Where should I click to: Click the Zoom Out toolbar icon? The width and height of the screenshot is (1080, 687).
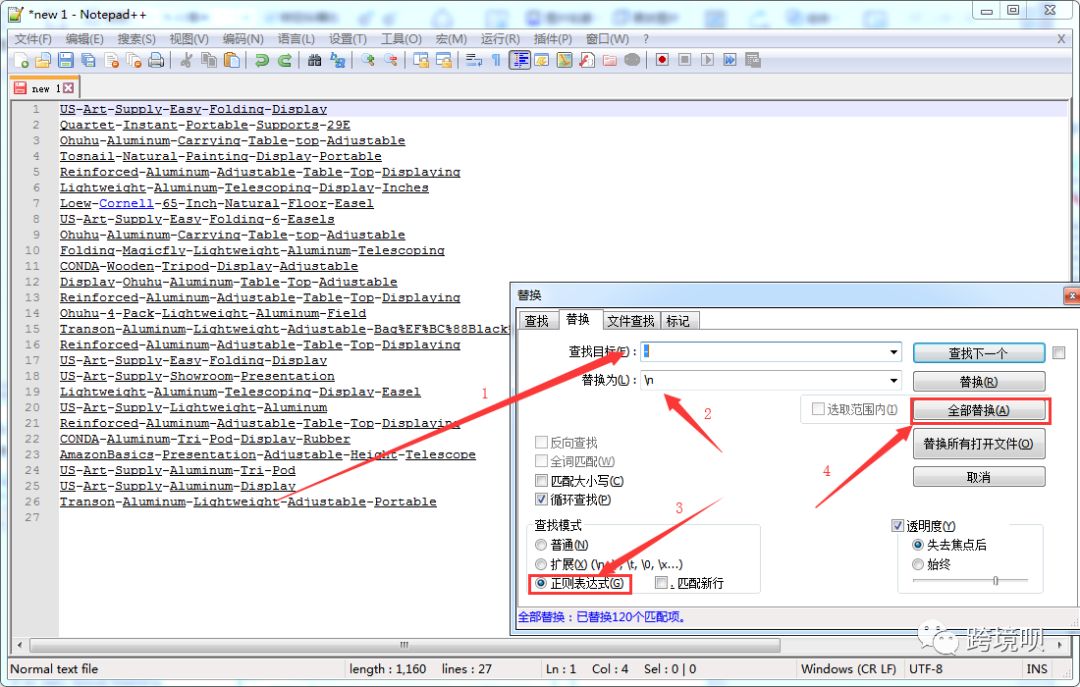[x=391, y=61]
